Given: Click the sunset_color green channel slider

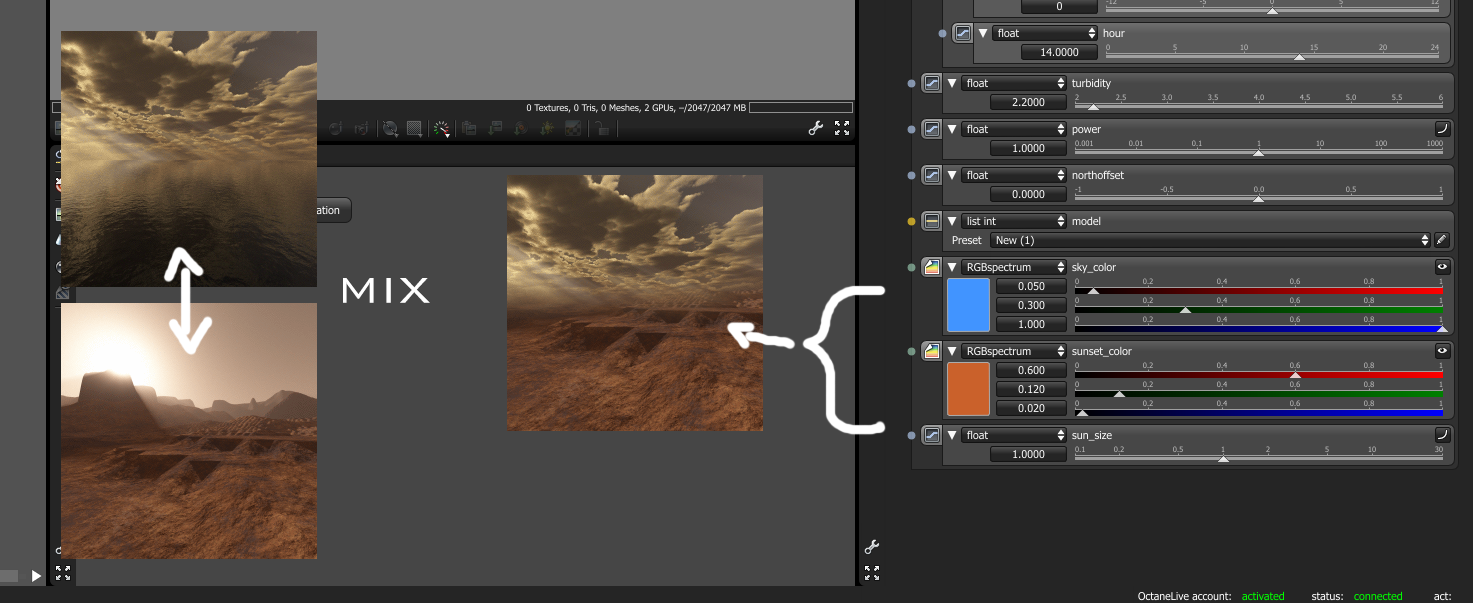Looking at the screenshot, I should click(x=1259, y=392).
